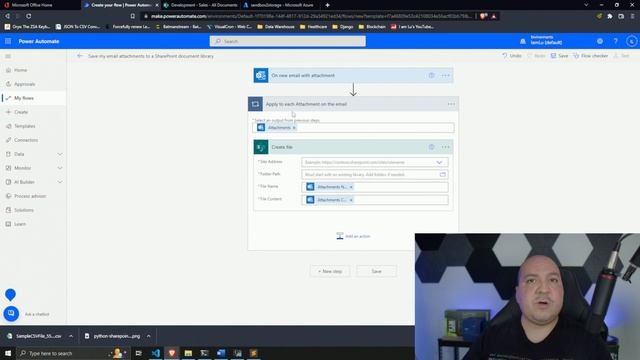This screenshot has width=640, height=360.
Task: Open the app launcher waffle icon
Action: pyautogui.click(x=8, y=41)
